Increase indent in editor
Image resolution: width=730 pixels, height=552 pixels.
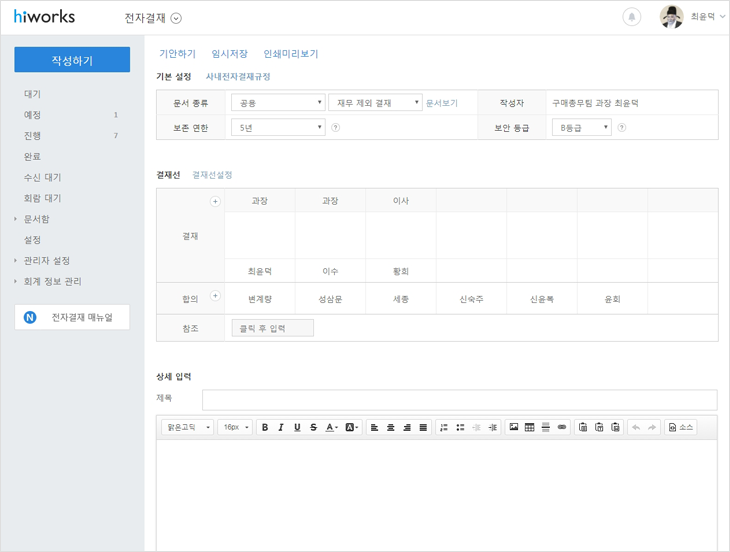493,427
